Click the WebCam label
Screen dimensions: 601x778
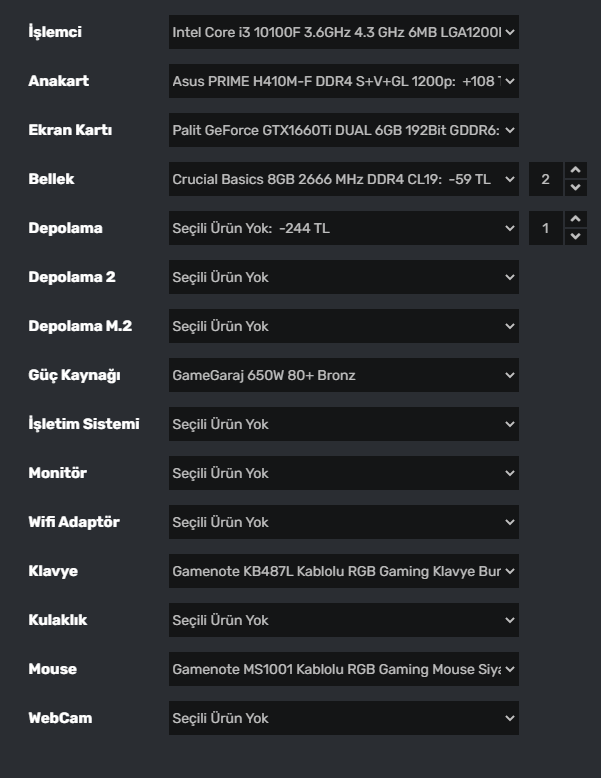(x=60, y=718)
